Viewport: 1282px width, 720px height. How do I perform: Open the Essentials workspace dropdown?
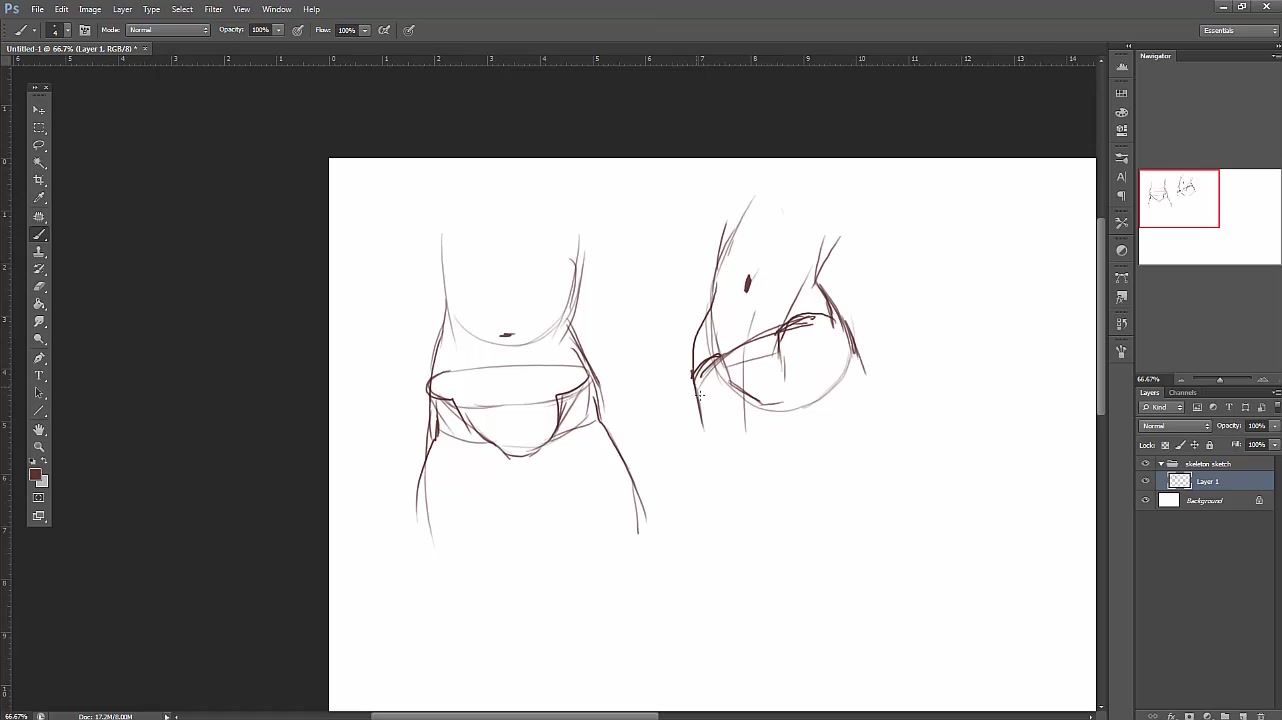tap(1239, 30)
